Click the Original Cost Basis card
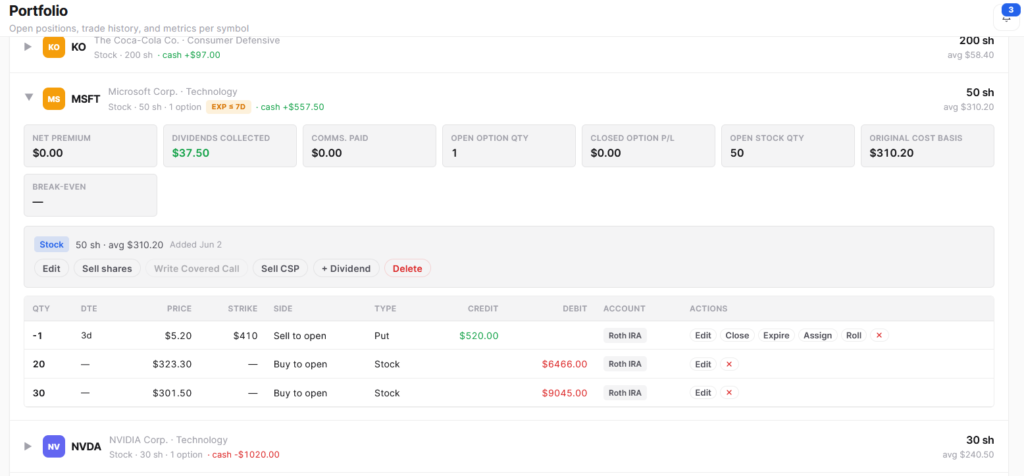Viewport: 1024px width, 476px height. pos(927,146)
